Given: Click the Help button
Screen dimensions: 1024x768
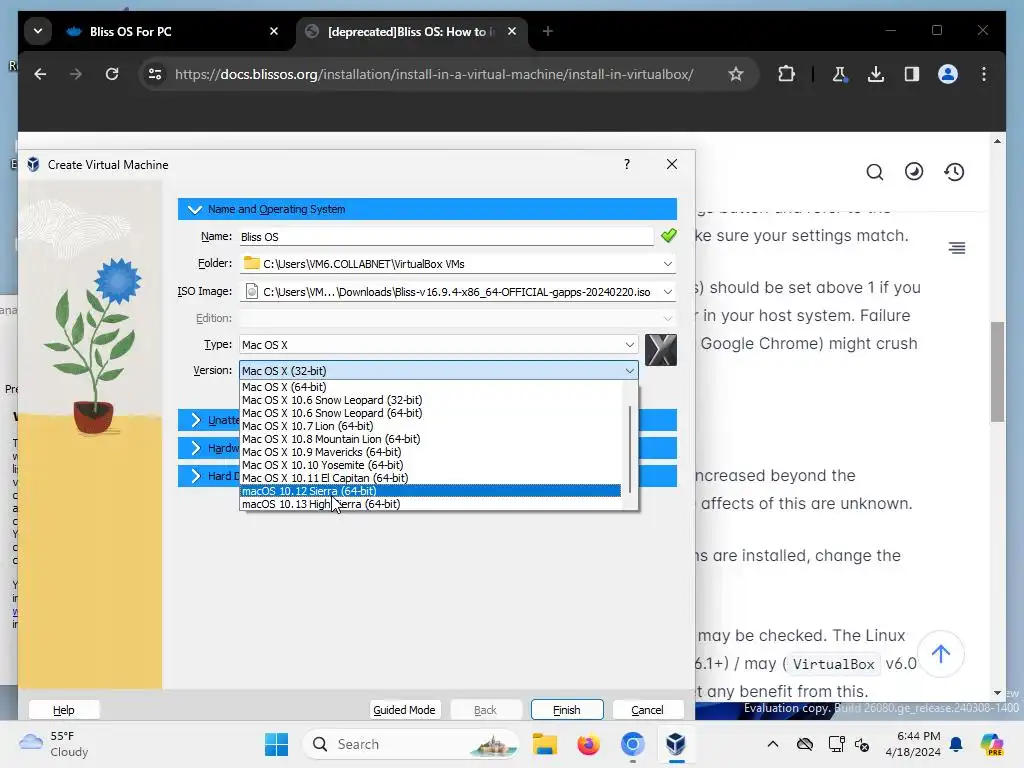Looking at the screenshot, I should 63,710.
